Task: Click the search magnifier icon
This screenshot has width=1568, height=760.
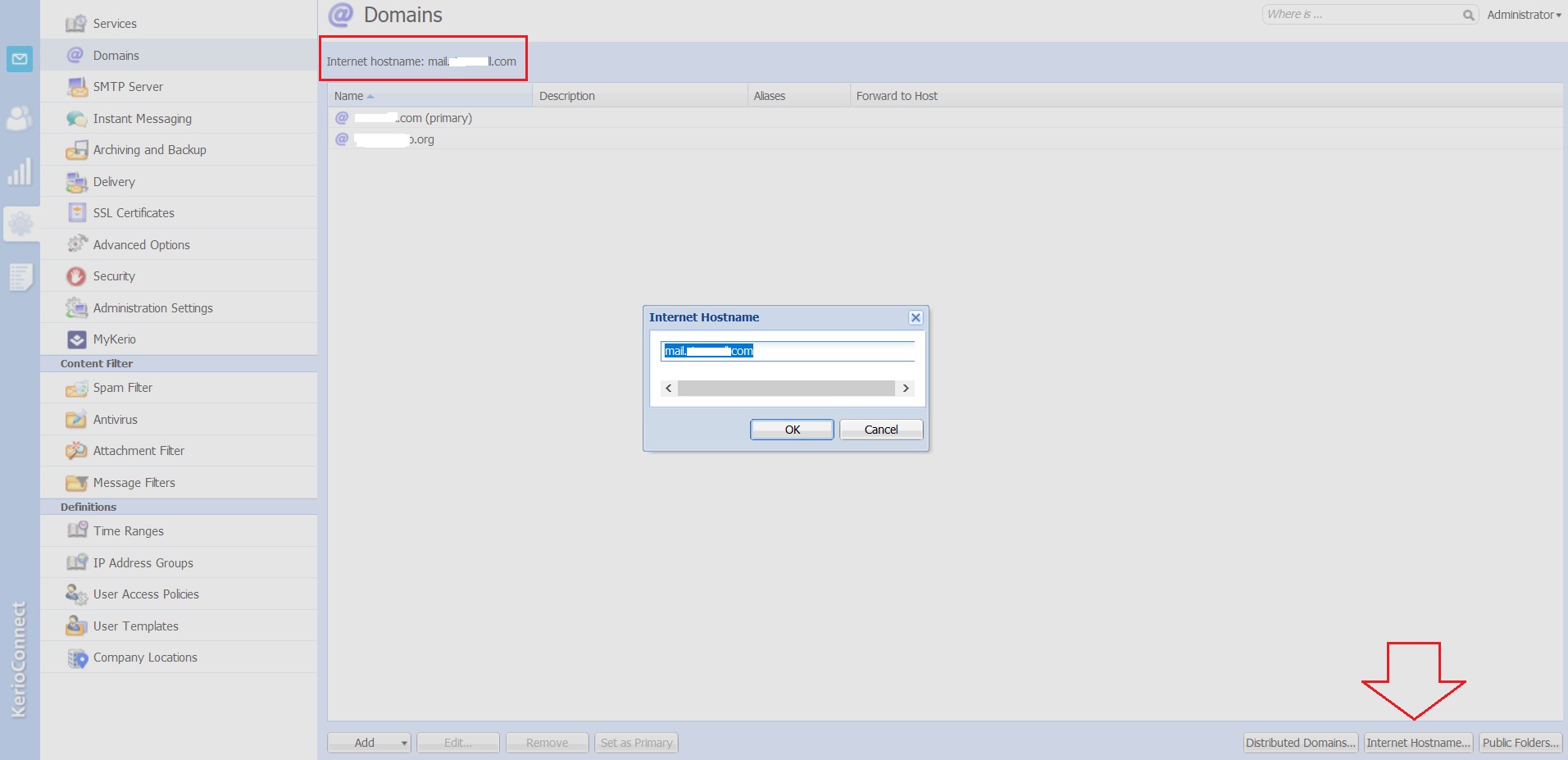Action: 1468,15
